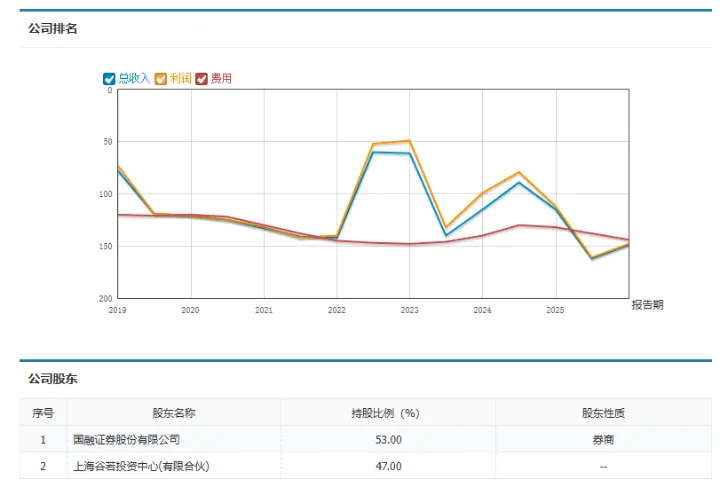Toggle the 利润 series checkbox
Screen dimensions: 720x488
(160, 79)
